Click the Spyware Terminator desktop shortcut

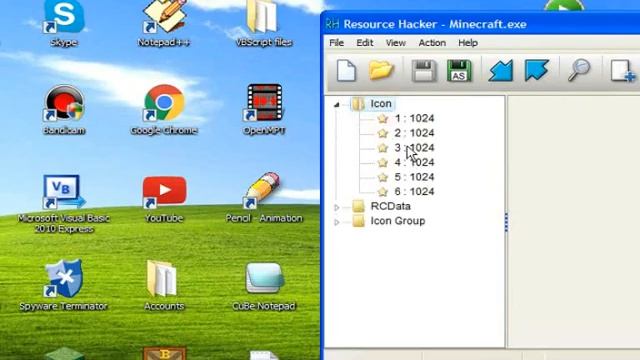point(64,285)
